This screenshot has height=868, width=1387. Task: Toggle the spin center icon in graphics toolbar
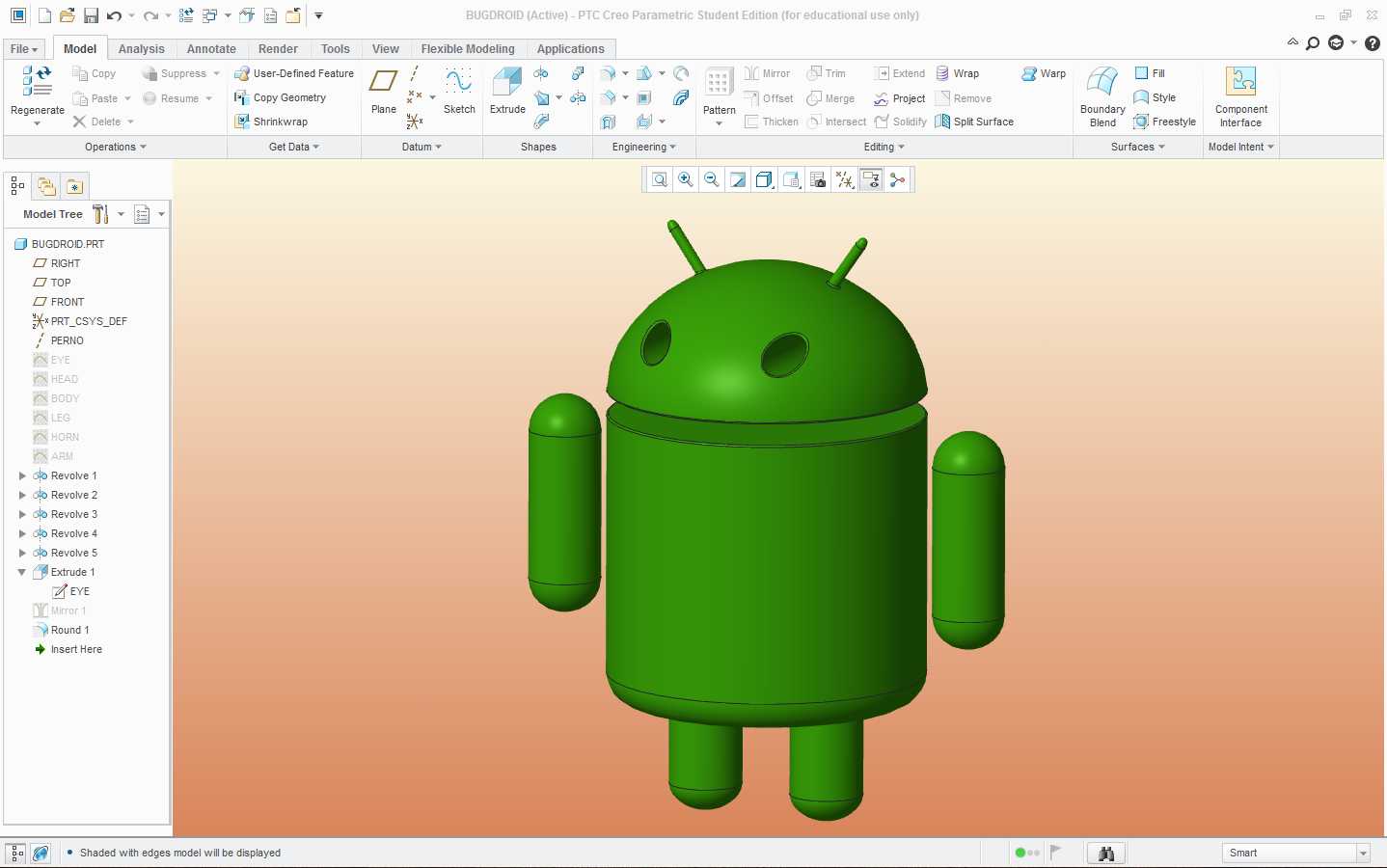898,179
